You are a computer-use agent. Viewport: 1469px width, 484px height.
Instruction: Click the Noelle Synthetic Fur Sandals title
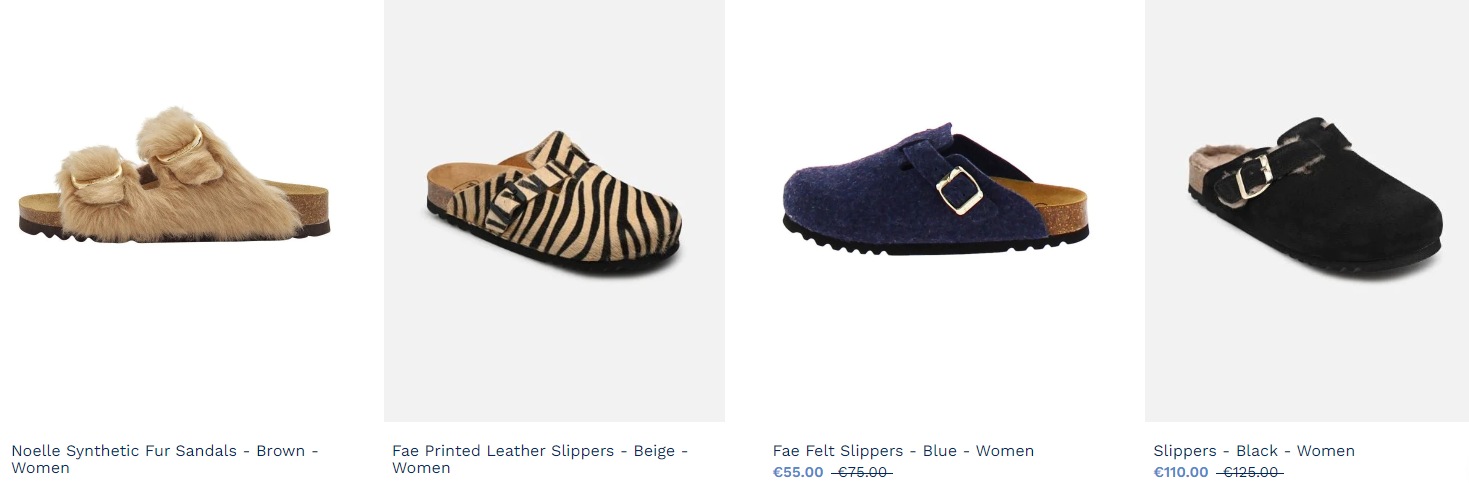point(165,459)
